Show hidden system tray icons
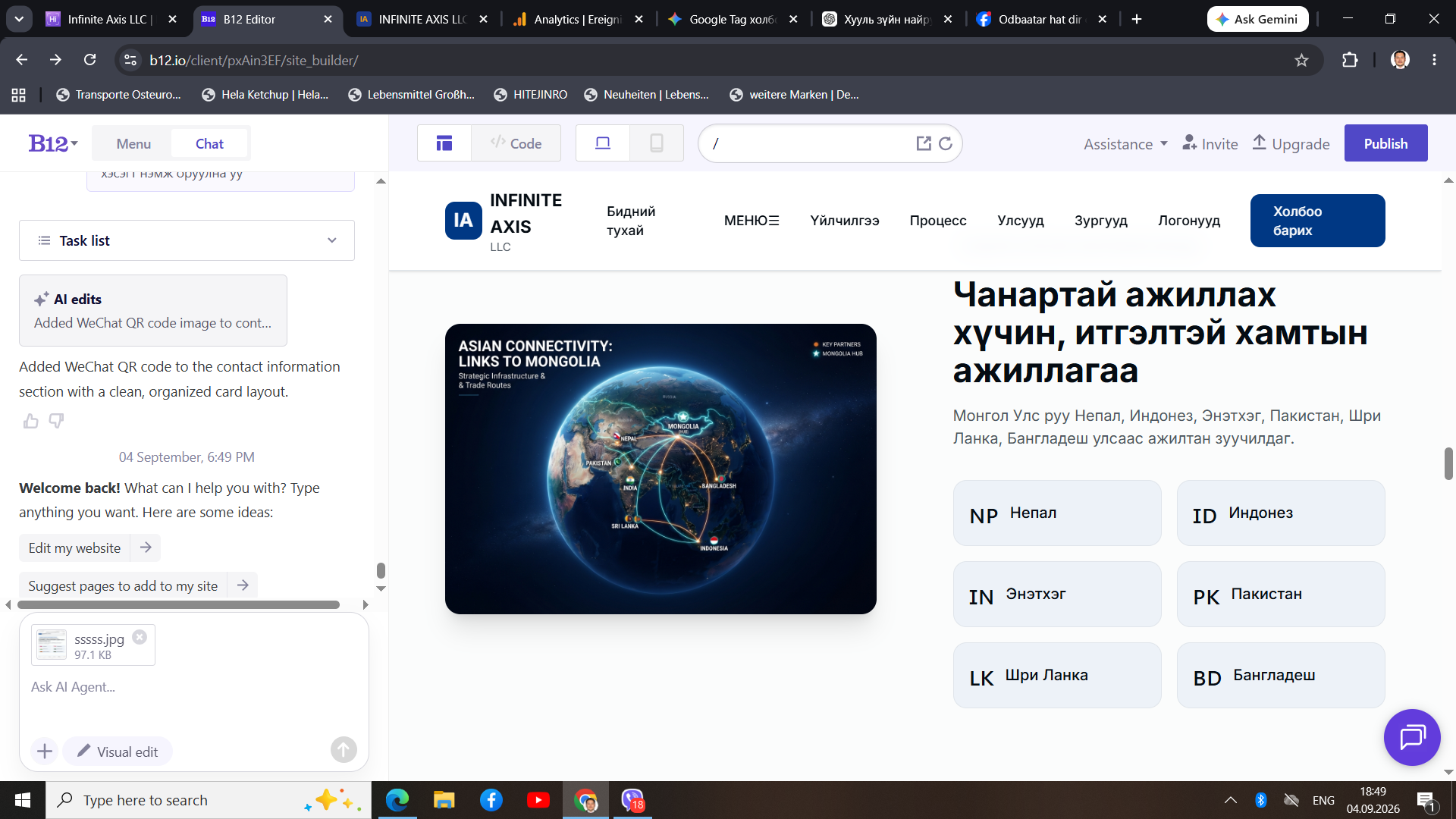The height and width of the screenshot is (819, 1456). pyautogui.click(x=1231, y=800)
